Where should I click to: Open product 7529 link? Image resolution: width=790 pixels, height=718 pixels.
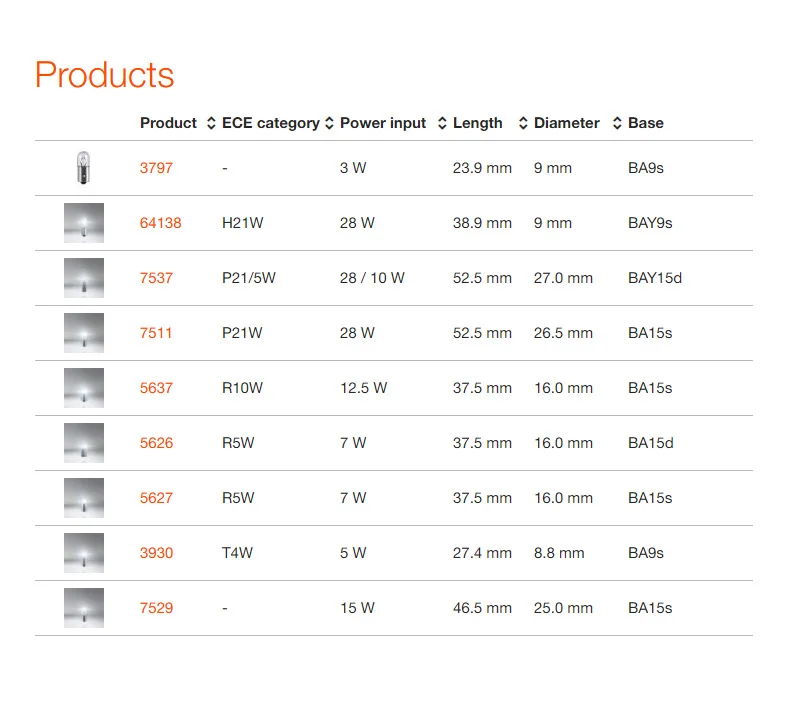[x=156, y=608]
